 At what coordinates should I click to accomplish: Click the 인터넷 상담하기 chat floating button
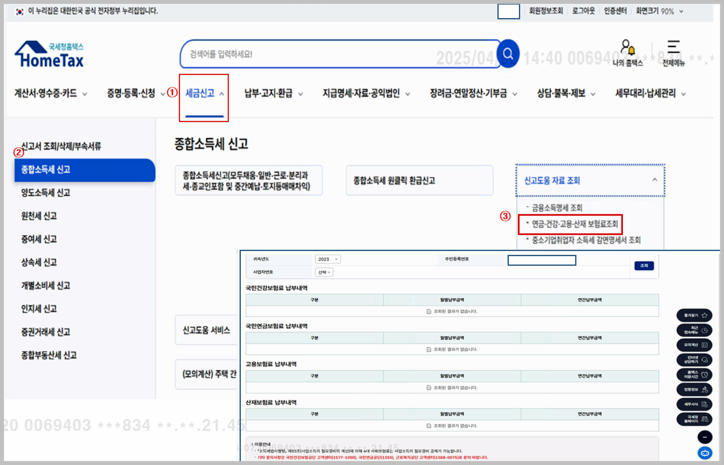coord(694,360)
